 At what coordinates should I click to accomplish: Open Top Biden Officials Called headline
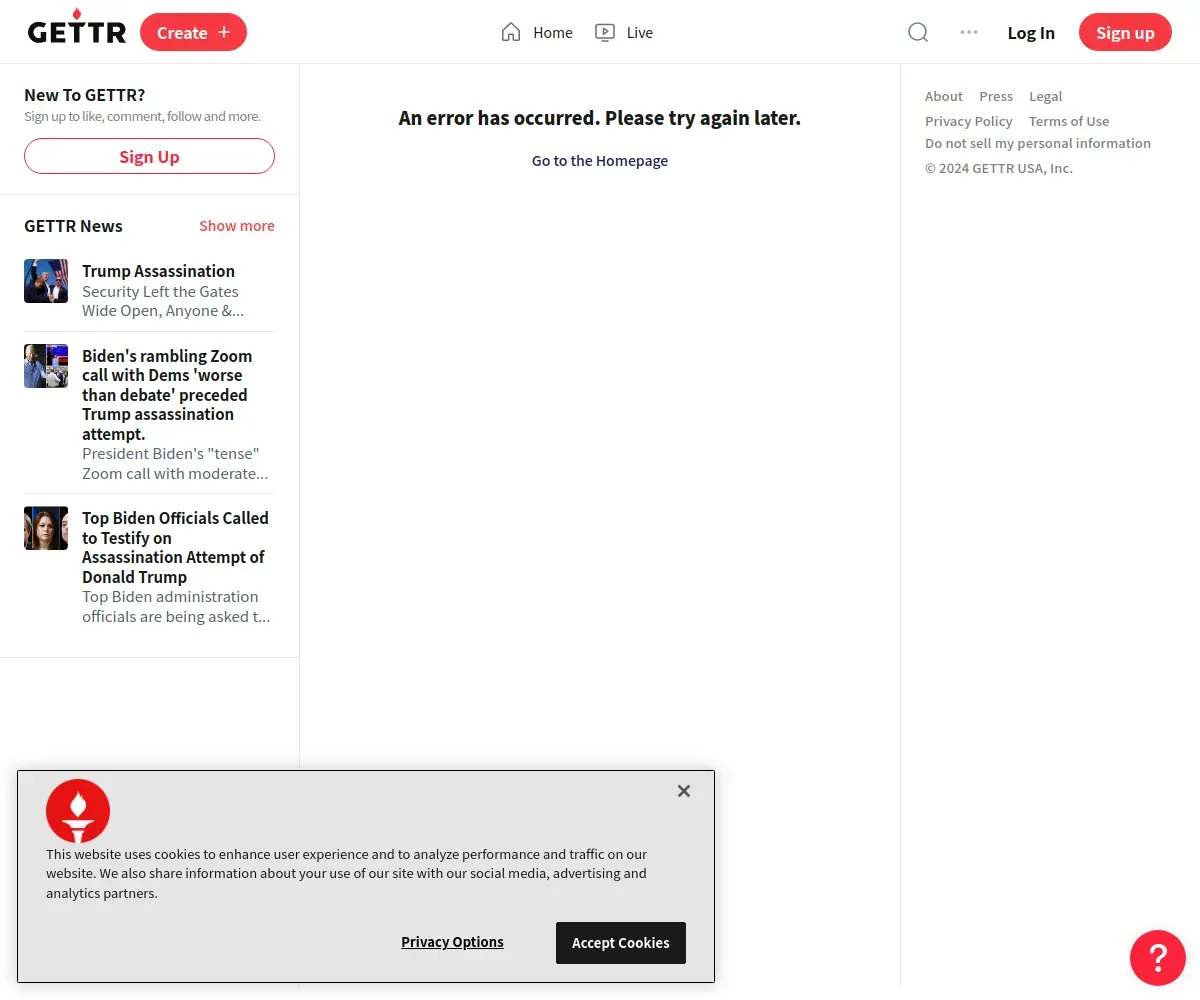point(175,547)
